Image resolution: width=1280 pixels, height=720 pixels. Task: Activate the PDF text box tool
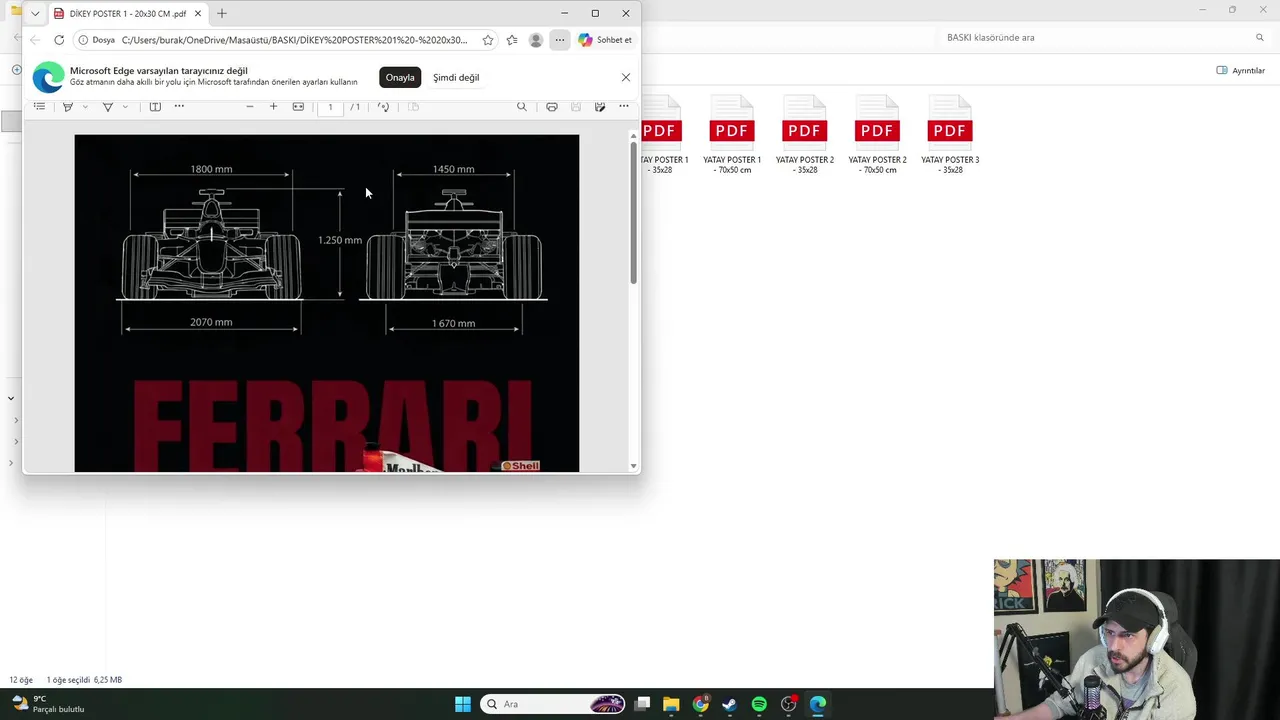pos(155,106)
